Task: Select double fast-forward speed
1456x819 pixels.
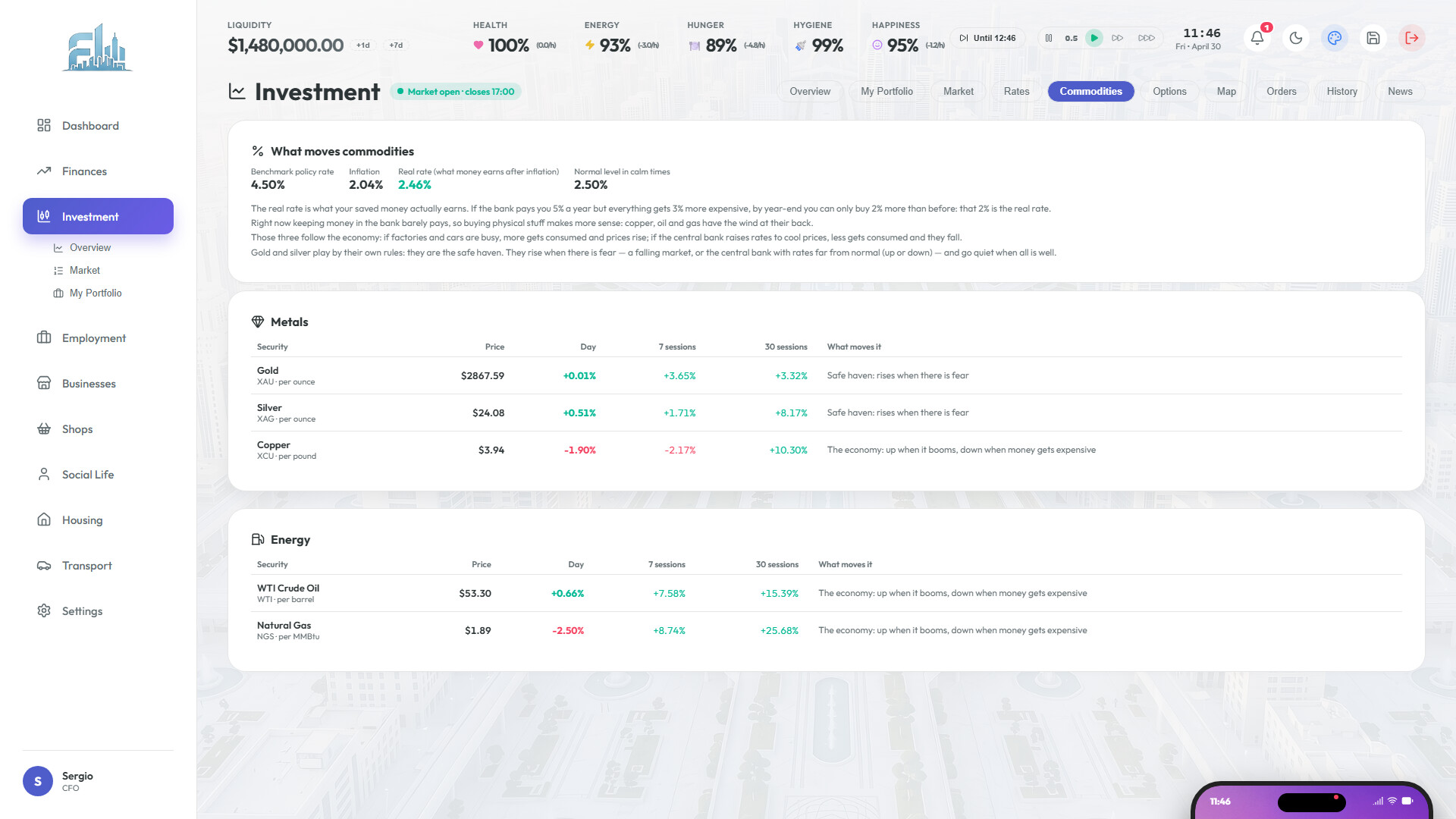Action: [x=1118, y=38]
